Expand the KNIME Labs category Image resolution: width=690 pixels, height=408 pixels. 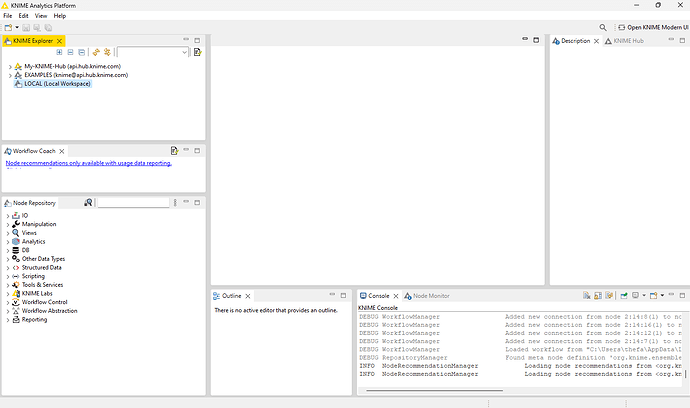pyautogui.click(x=8, y=293)
